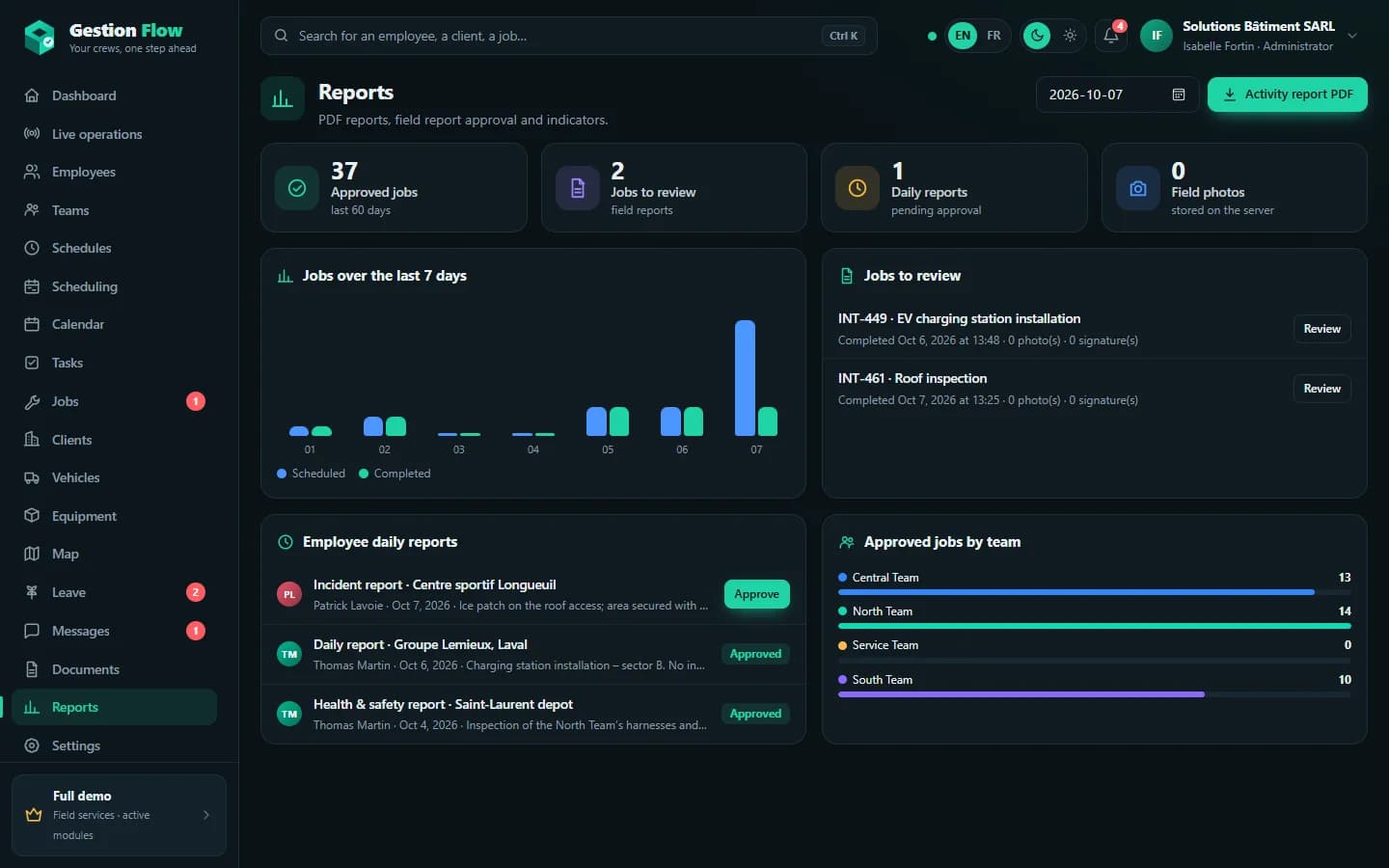Open the 2026-10-07 date picker
The image size is (1389, 868).
(x=1117, y=95)
